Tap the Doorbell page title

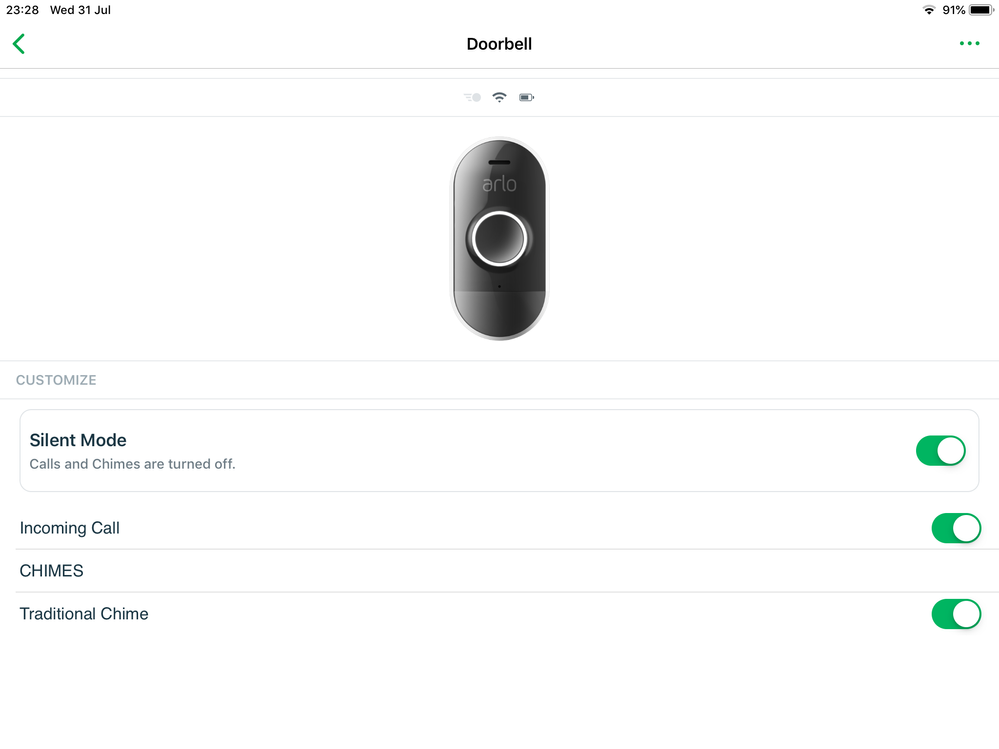(x=499, y=44)
